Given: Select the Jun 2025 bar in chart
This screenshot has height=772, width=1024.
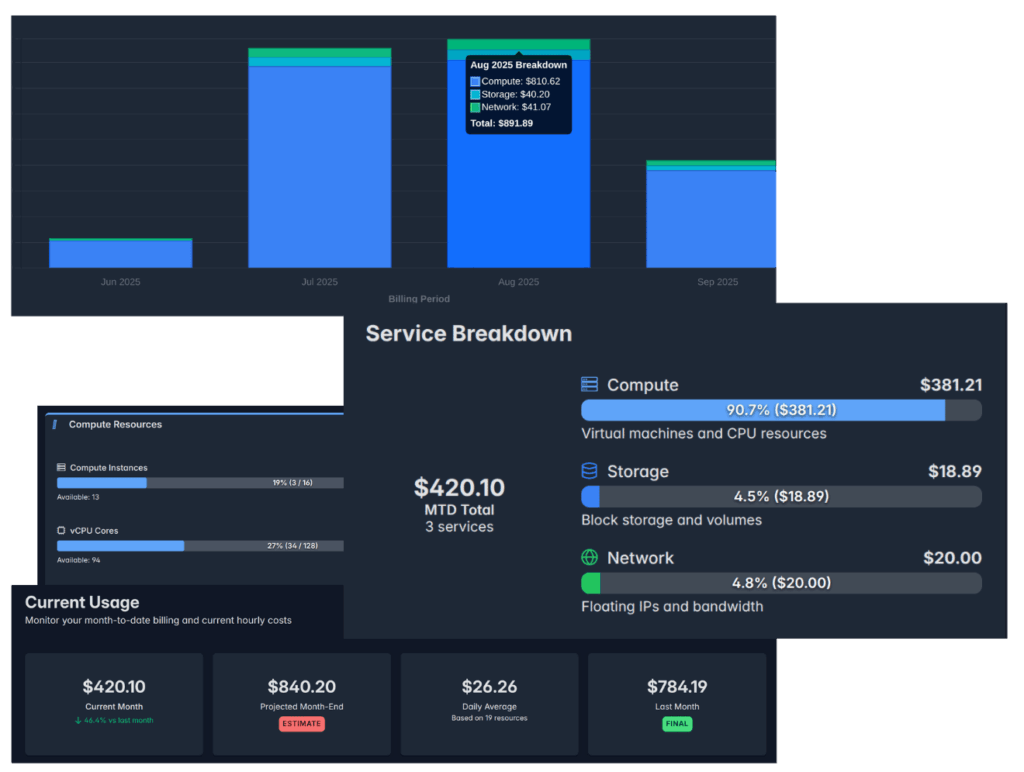Looking at the screenshot, I should click(x=120, y=254).
